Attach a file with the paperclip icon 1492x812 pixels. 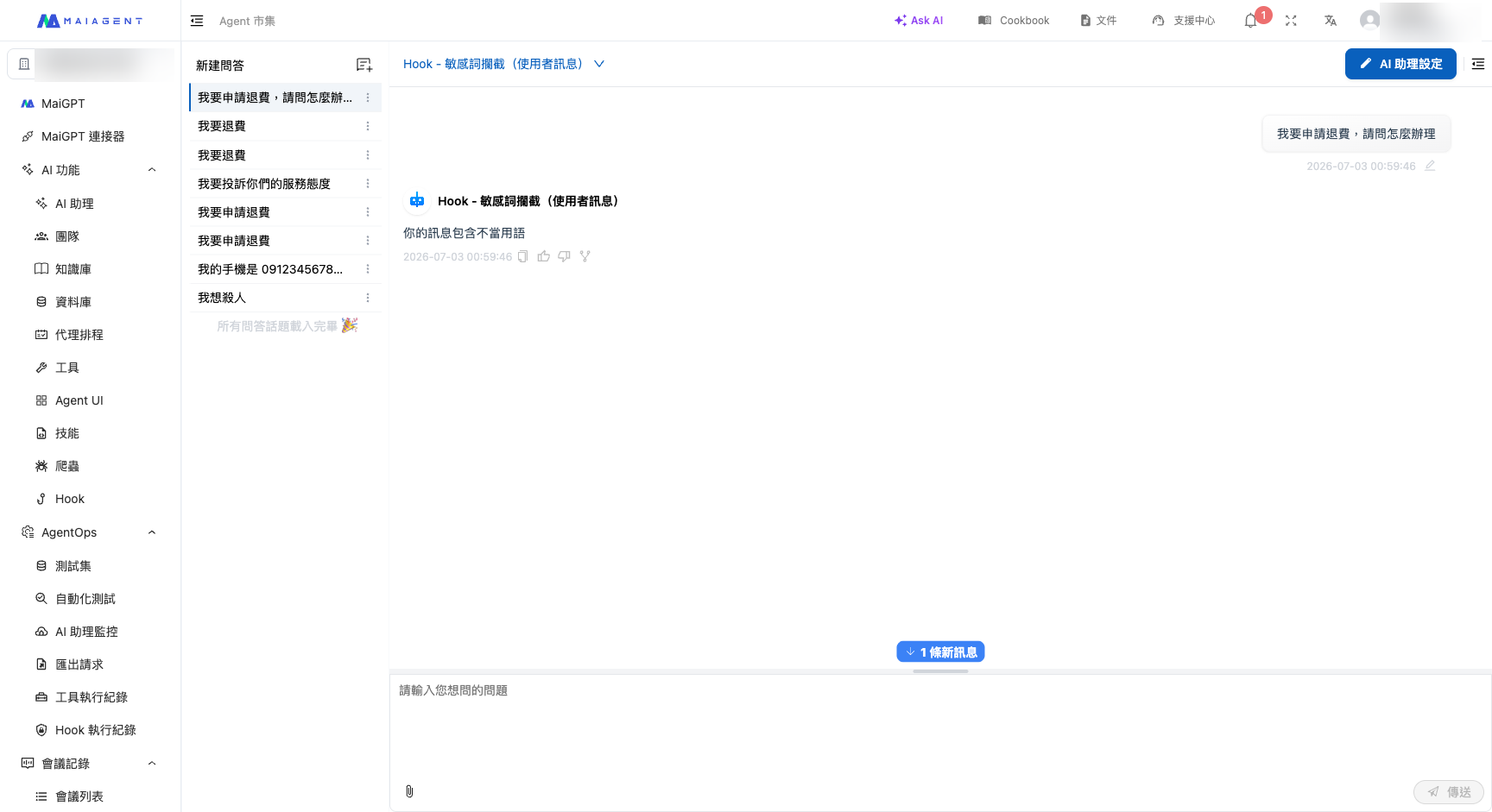pyautogui.click(x=409, y=791)
